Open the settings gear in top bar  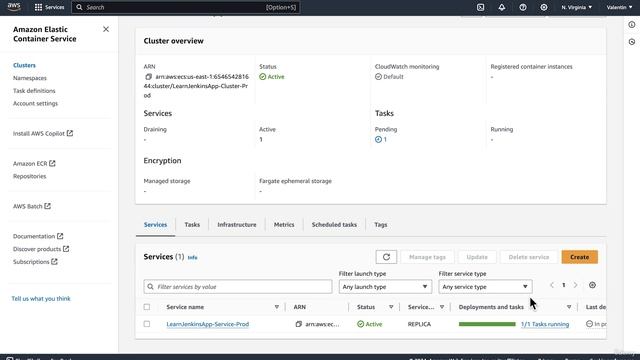pos(544,7)
